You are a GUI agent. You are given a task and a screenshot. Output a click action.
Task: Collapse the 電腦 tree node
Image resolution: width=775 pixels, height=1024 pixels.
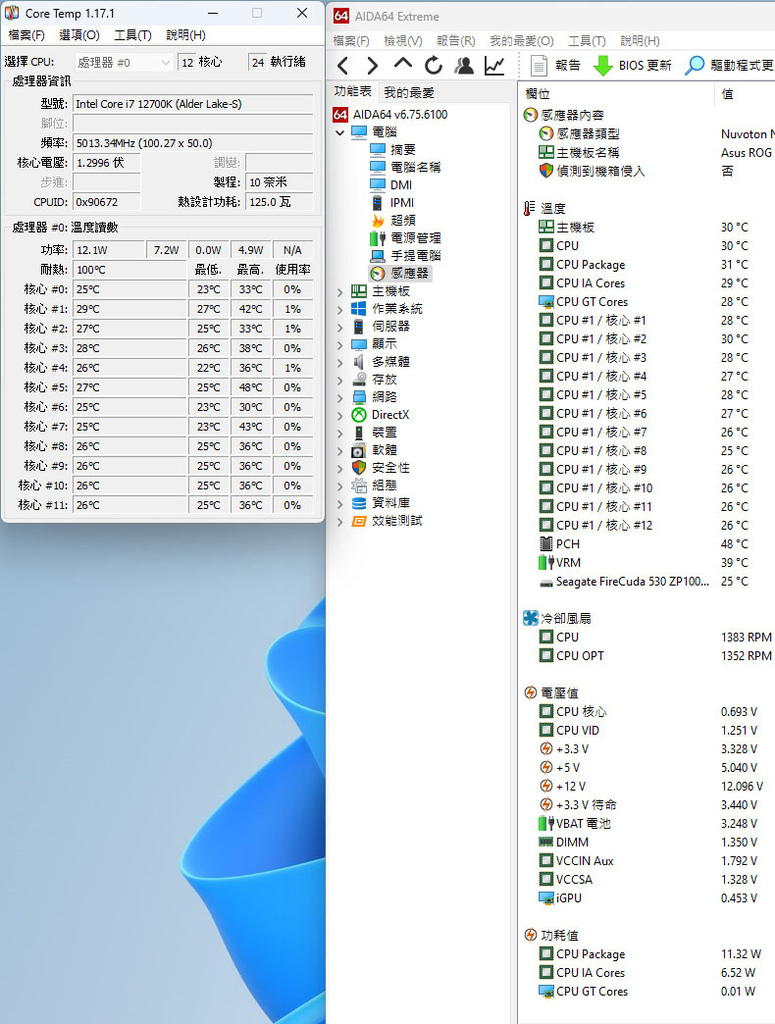[x=340, y=133]
